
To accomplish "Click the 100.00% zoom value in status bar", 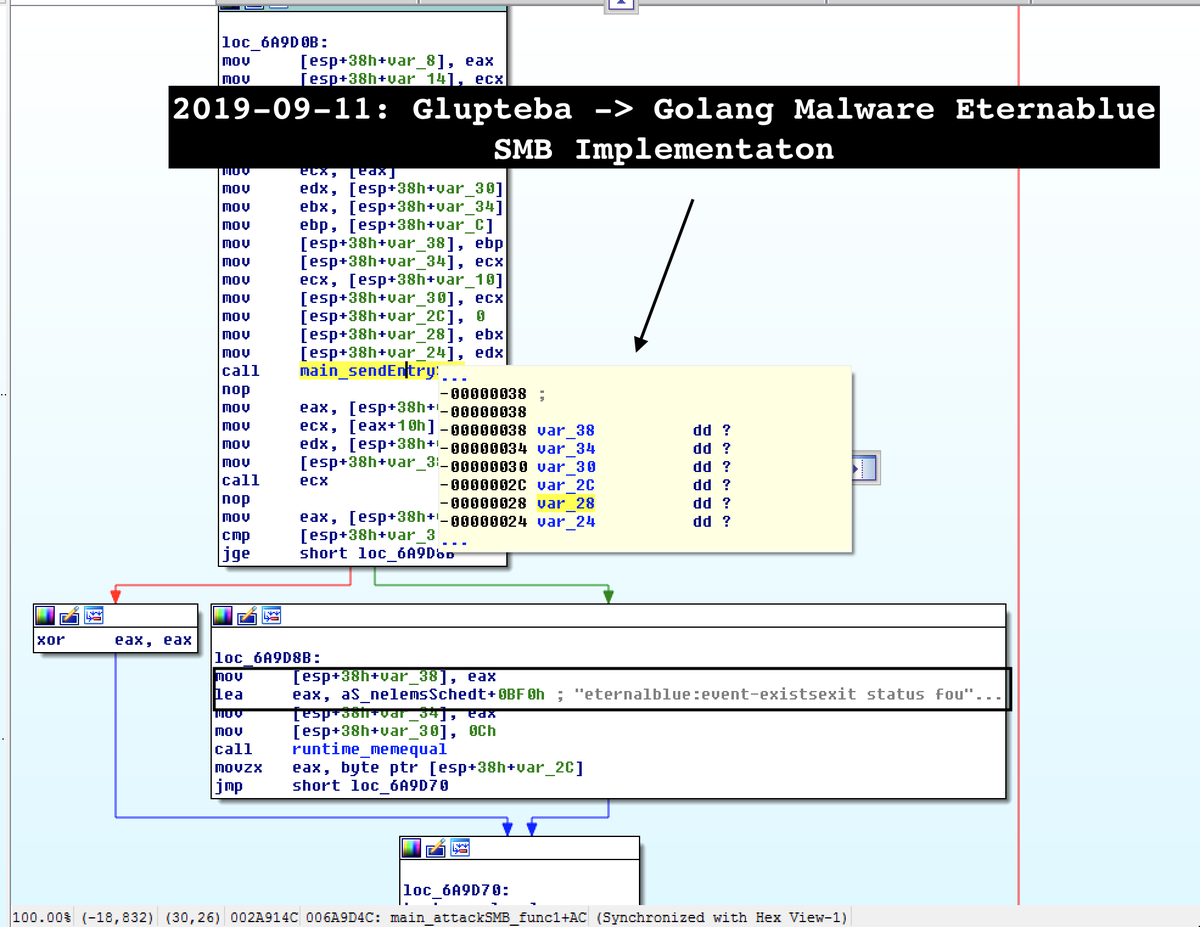I will pos(42,918).
